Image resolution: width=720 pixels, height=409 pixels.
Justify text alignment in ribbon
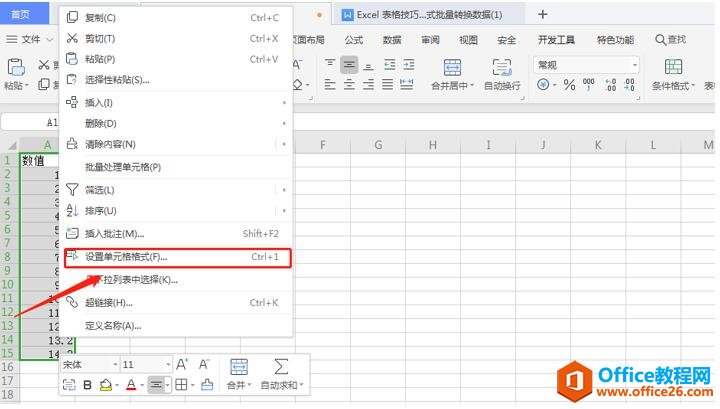click(388, 84)
